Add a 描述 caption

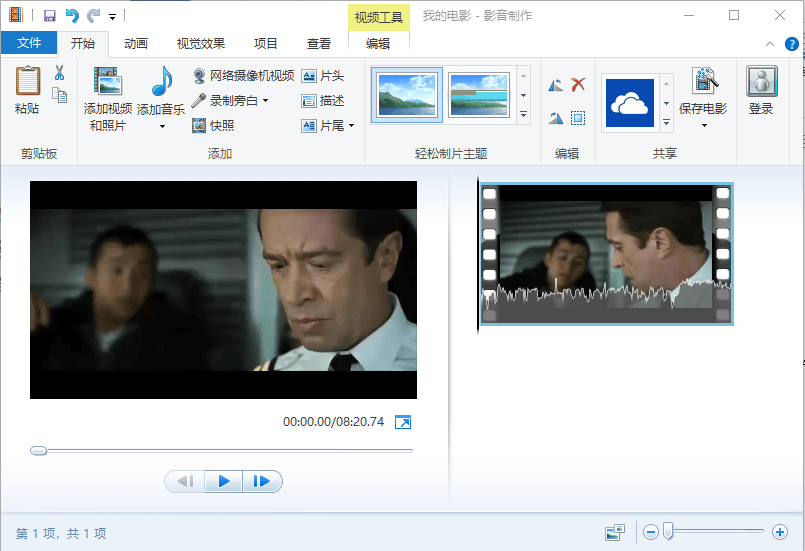[322, 101]
